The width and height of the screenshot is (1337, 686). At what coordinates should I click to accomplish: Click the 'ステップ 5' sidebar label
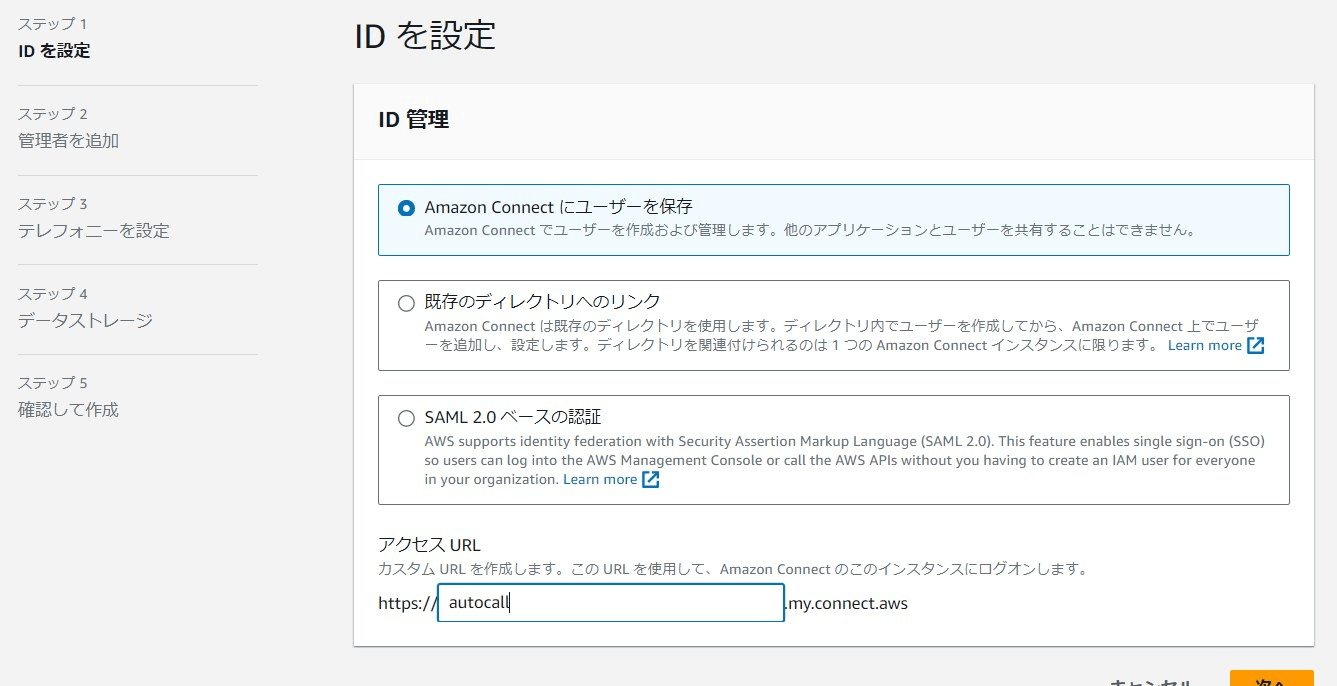coord(53,383)
